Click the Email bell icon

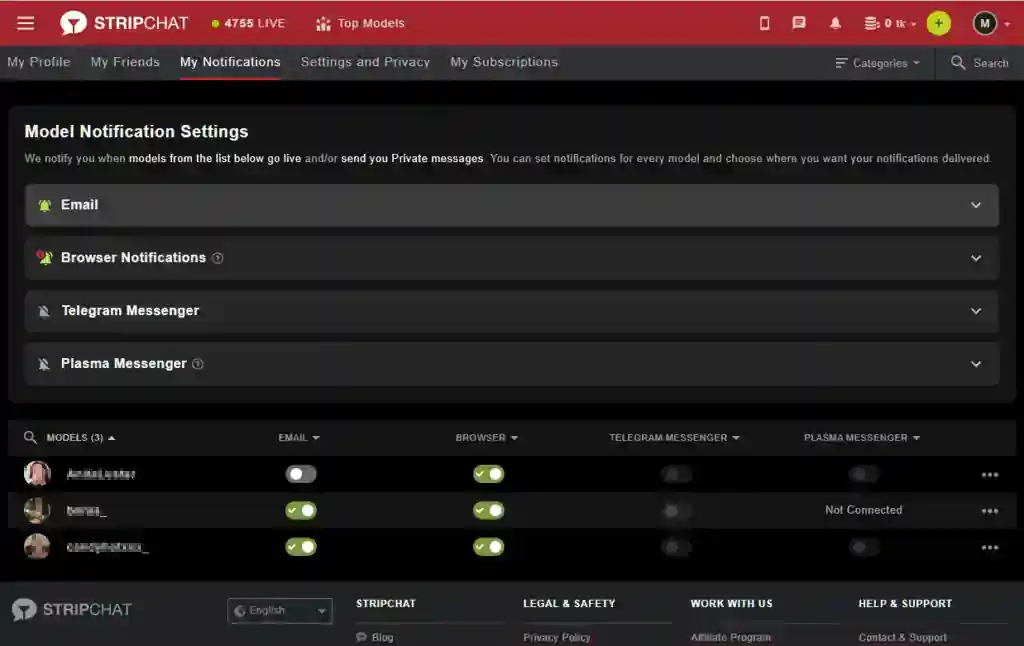(44, 205)
